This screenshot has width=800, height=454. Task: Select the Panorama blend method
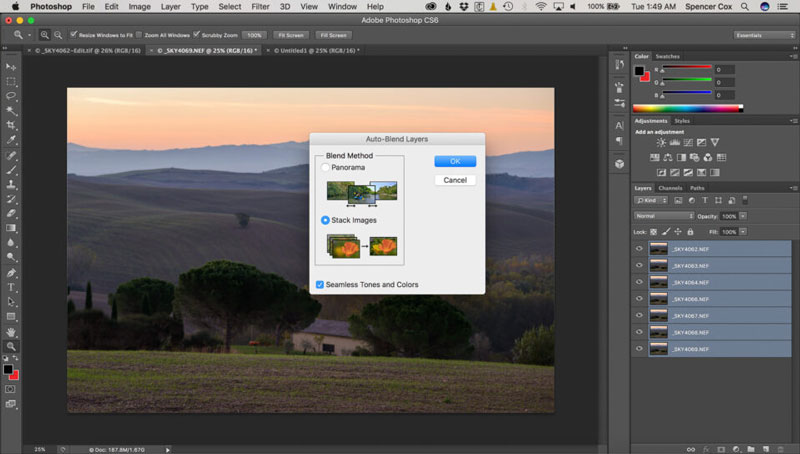[326, 167]
